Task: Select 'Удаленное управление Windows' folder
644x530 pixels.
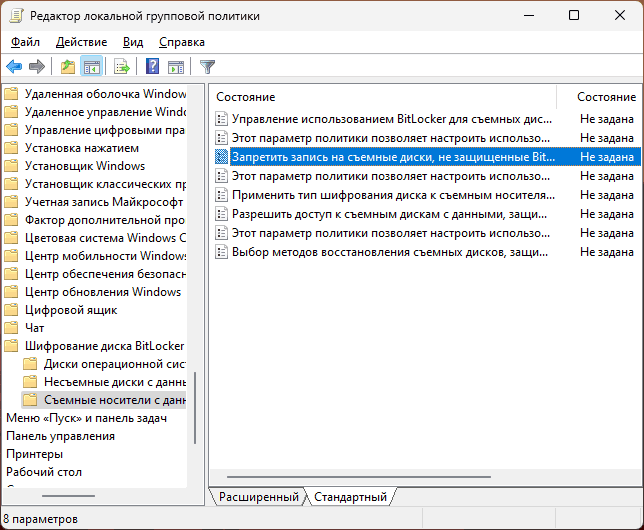Action: pos(106,112)
